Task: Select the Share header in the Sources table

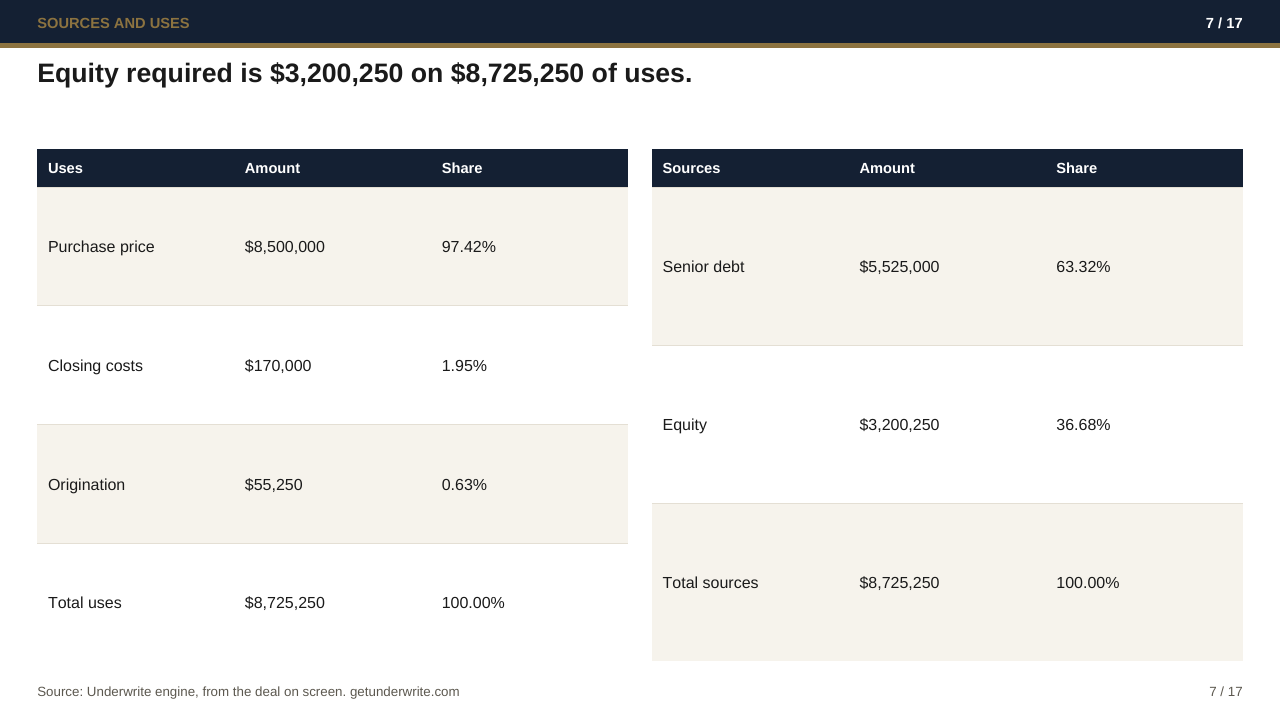Action: pyautogui.click(x=1076, y=168)
